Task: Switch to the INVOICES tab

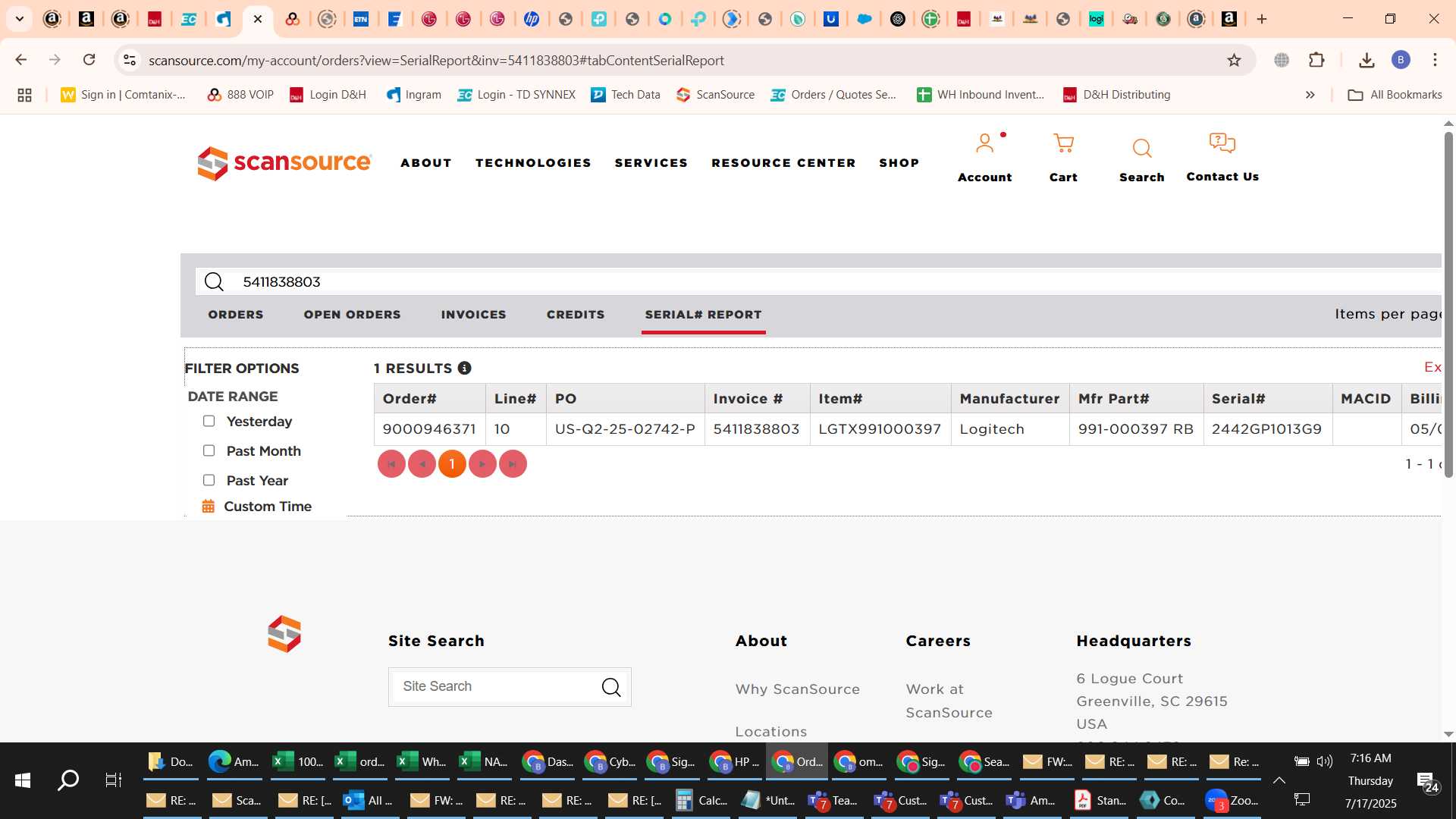Action: click(473, 315)
